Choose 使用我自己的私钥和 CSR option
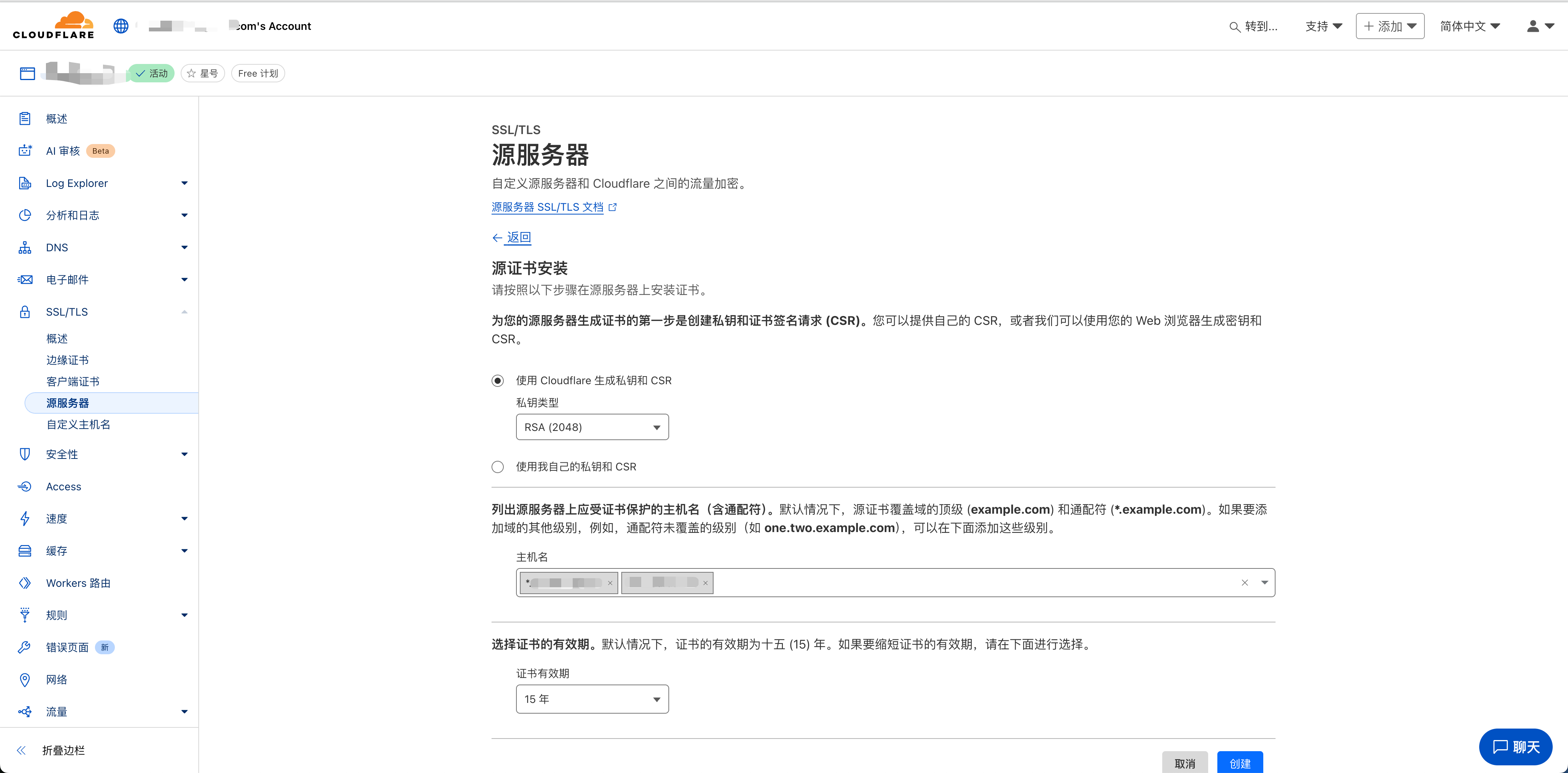1568x773 pixels. click(x=497, y=467)
